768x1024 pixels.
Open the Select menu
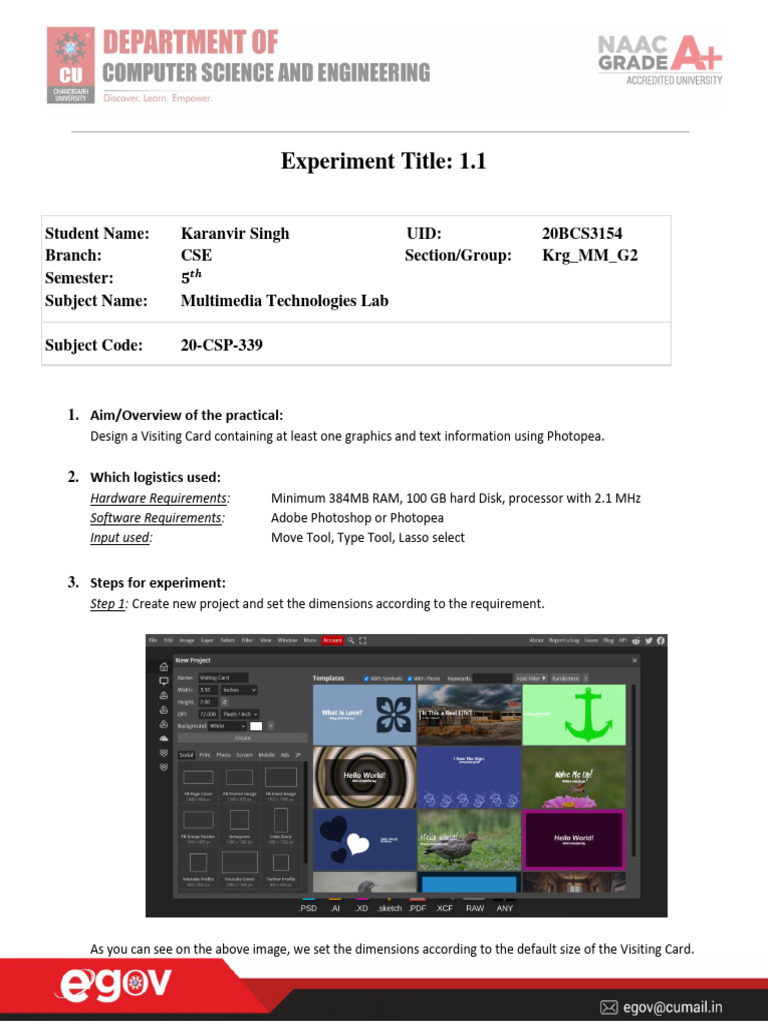click(227, 641)
